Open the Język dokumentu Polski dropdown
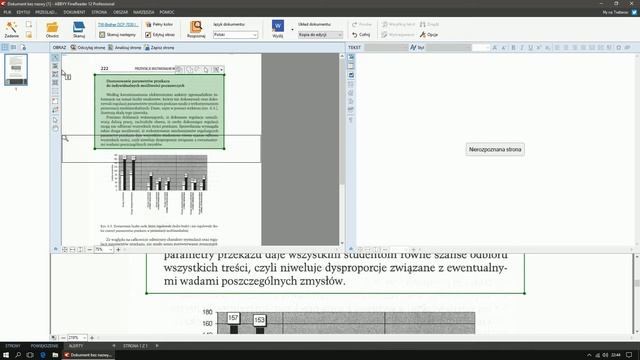This screenshot has height=360, width=640. click(x=236, y=35)
